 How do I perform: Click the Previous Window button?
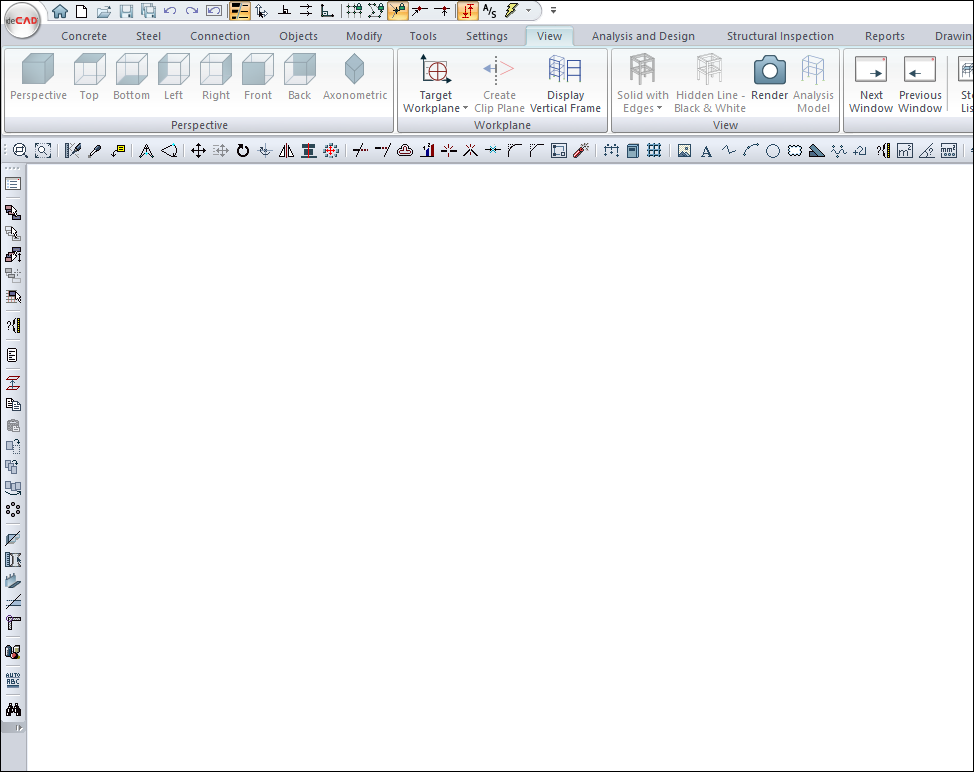919,83
